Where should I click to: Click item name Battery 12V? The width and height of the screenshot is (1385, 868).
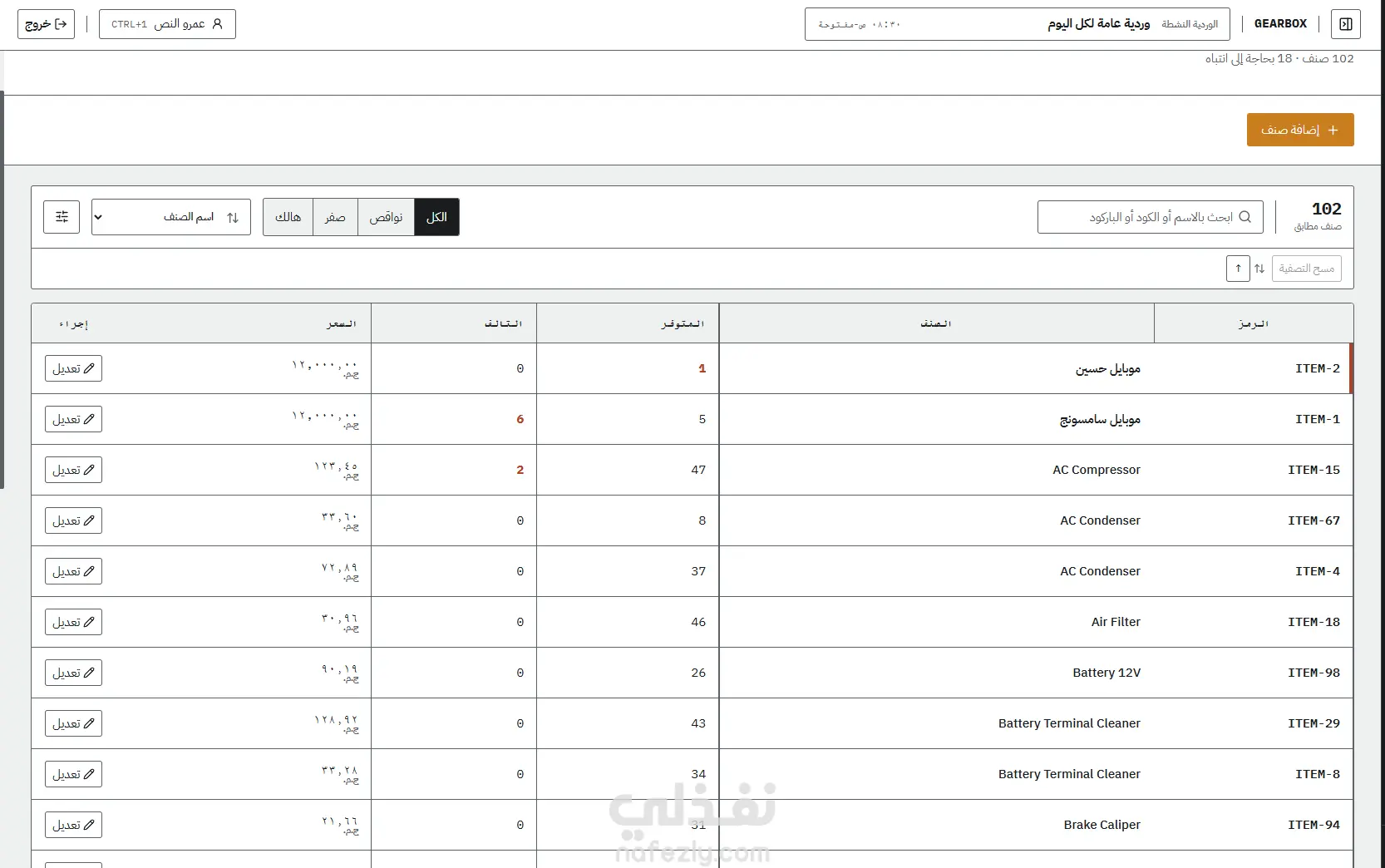[x=1107, y=673]
